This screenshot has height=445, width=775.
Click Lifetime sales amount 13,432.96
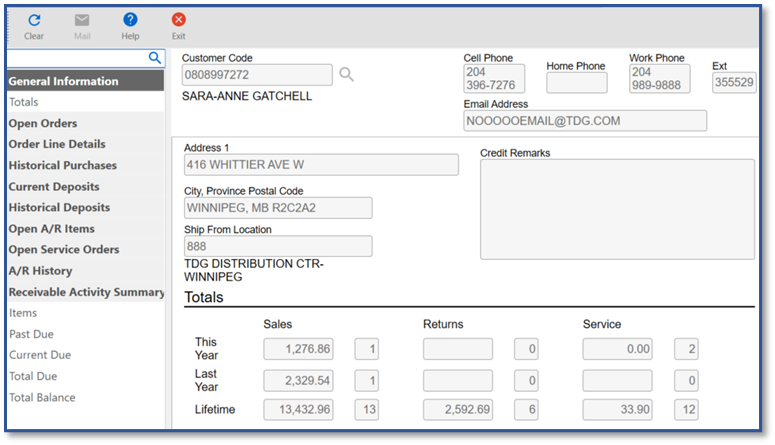[298, 409]
